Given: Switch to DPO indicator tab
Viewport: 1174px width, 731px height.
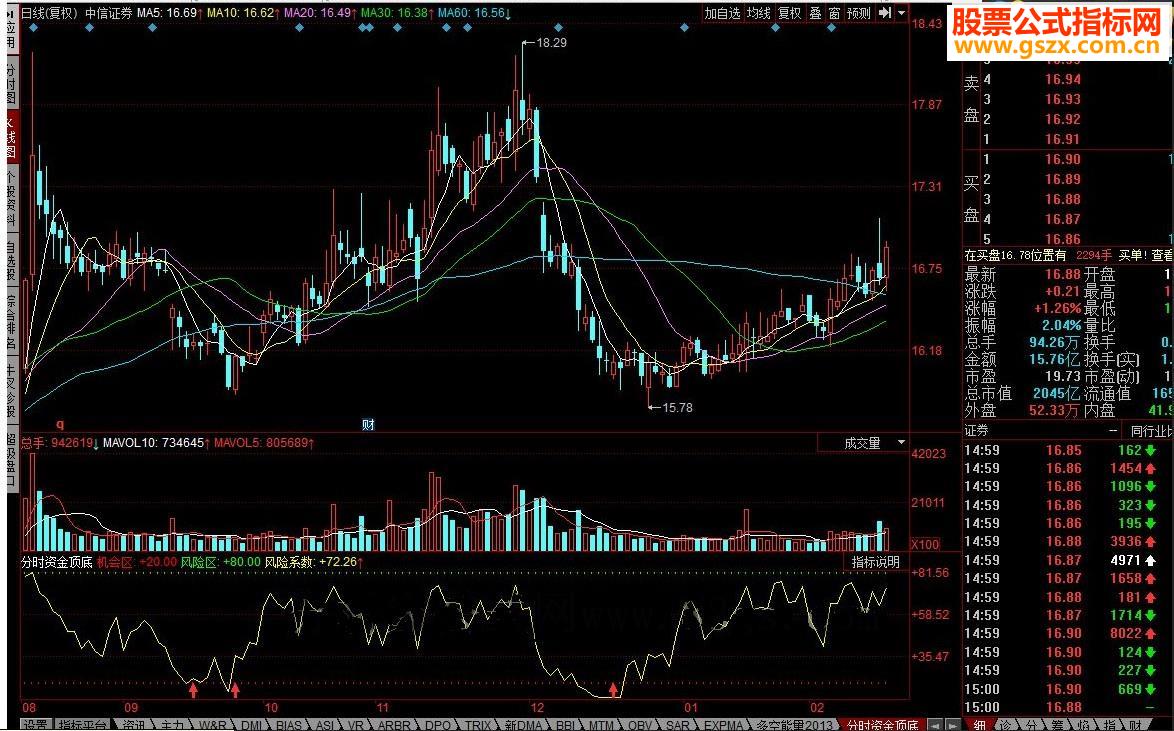Looking at the screenshot, I should pos(438,725).
